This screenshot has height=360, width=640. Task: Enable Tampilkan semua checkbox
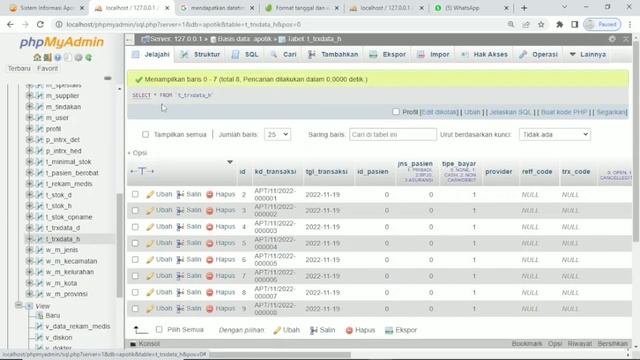point(145,134)
